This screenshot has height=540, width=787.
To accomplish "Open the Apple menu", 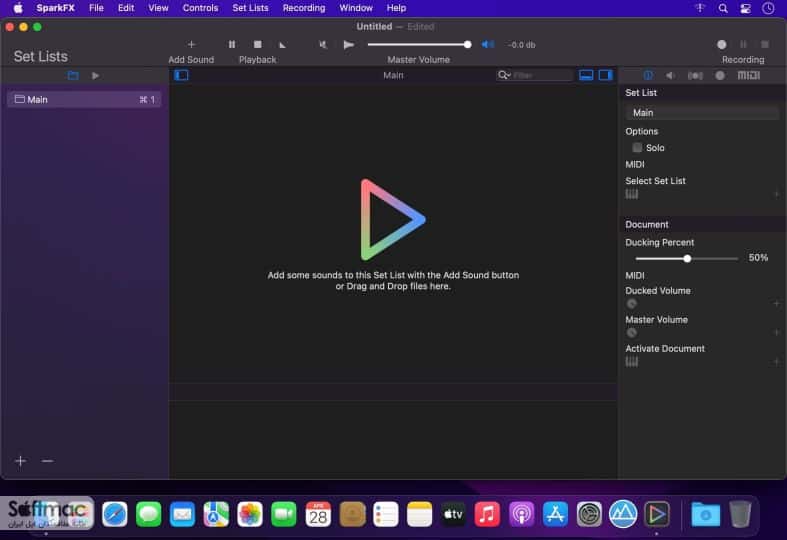I will click(x=18, y=8).
